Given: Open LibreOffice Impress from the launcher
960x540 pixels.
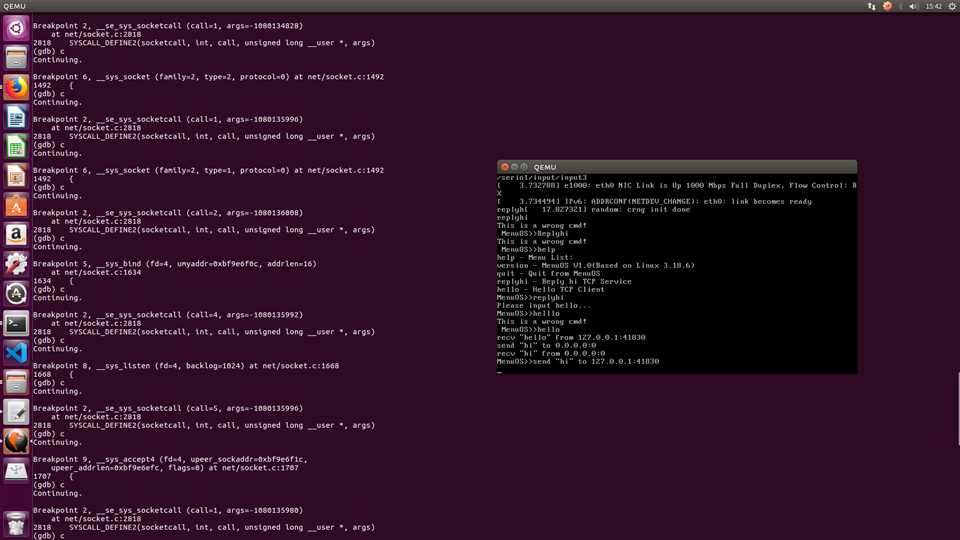Looking at the screenshot, I should (16, 176).
